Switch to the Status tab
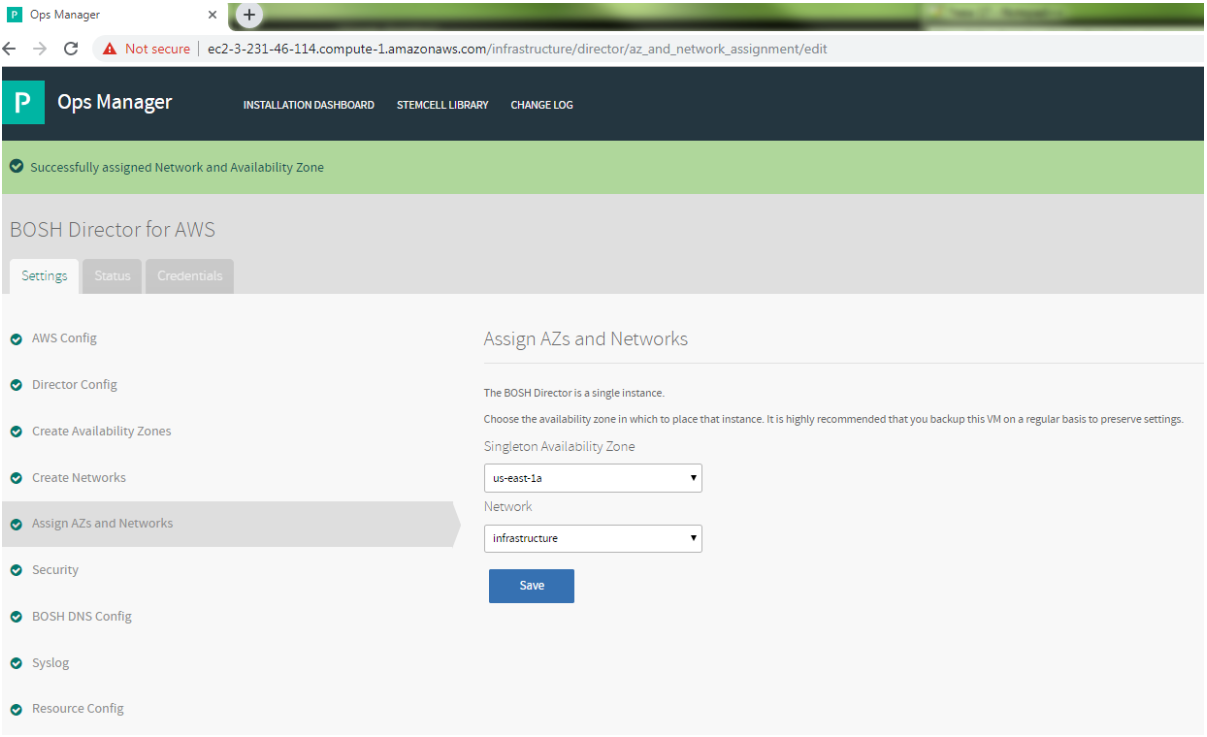 (x=112, y=276)
